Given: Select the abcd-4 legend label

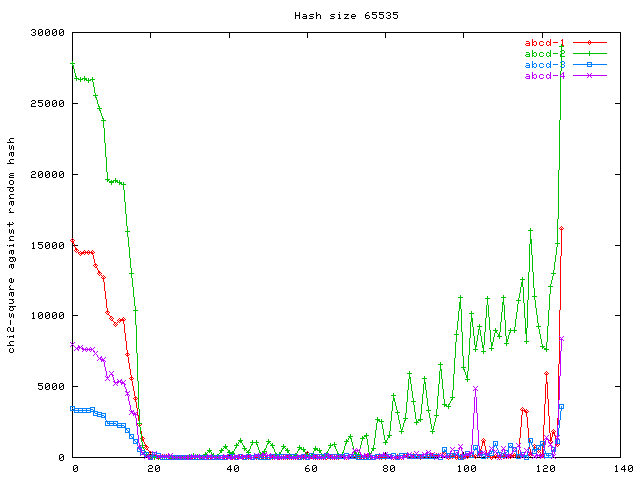Looking at the screenshot, I should 545,76.
